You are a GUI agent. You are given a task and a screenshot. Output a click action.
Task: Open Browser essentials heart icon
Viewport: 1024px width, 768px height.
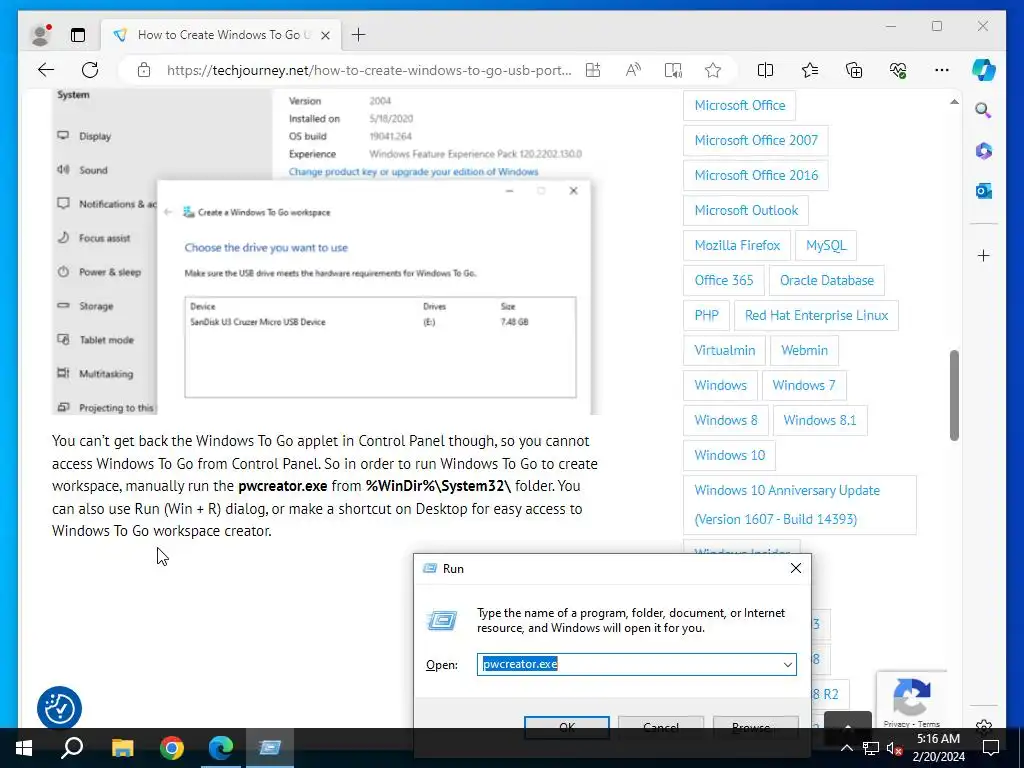pos(898,70)
